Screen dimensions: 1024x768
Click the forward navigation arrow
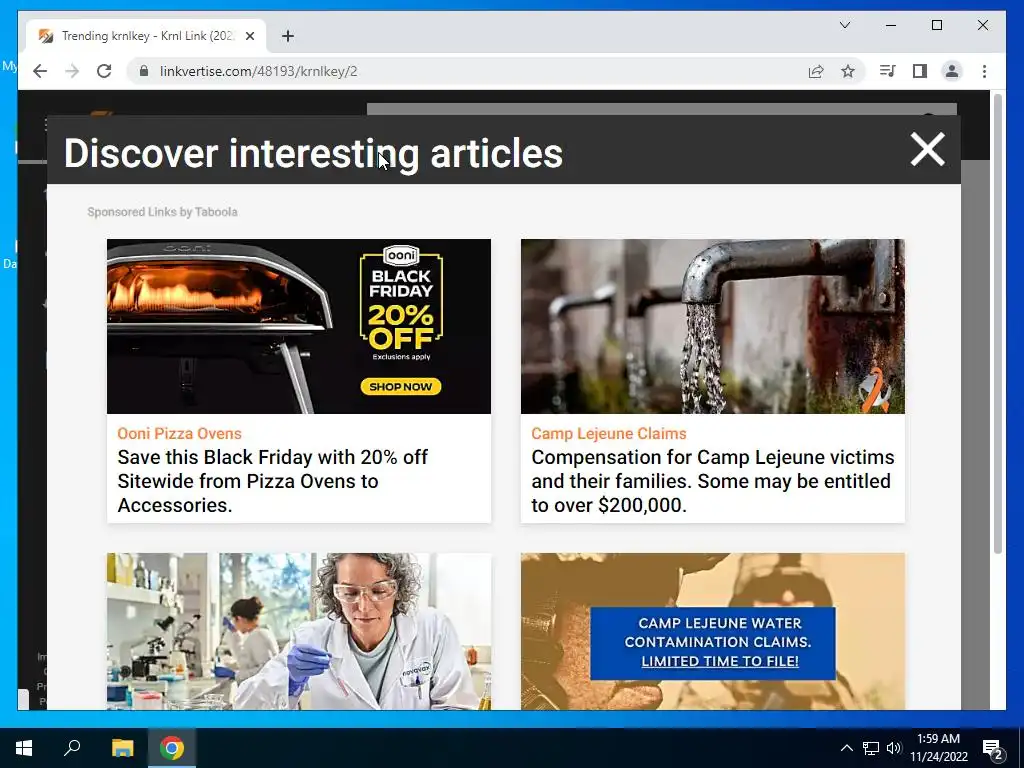(x=72, y=71)
